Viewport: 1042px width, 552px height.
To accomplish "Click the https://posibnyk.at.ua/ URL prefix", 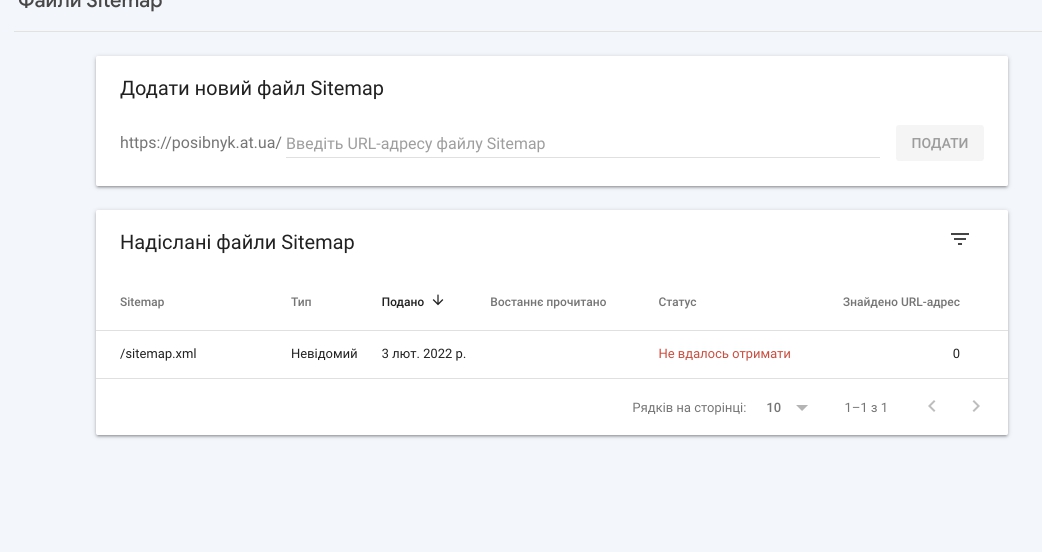I will coord(200,143).
